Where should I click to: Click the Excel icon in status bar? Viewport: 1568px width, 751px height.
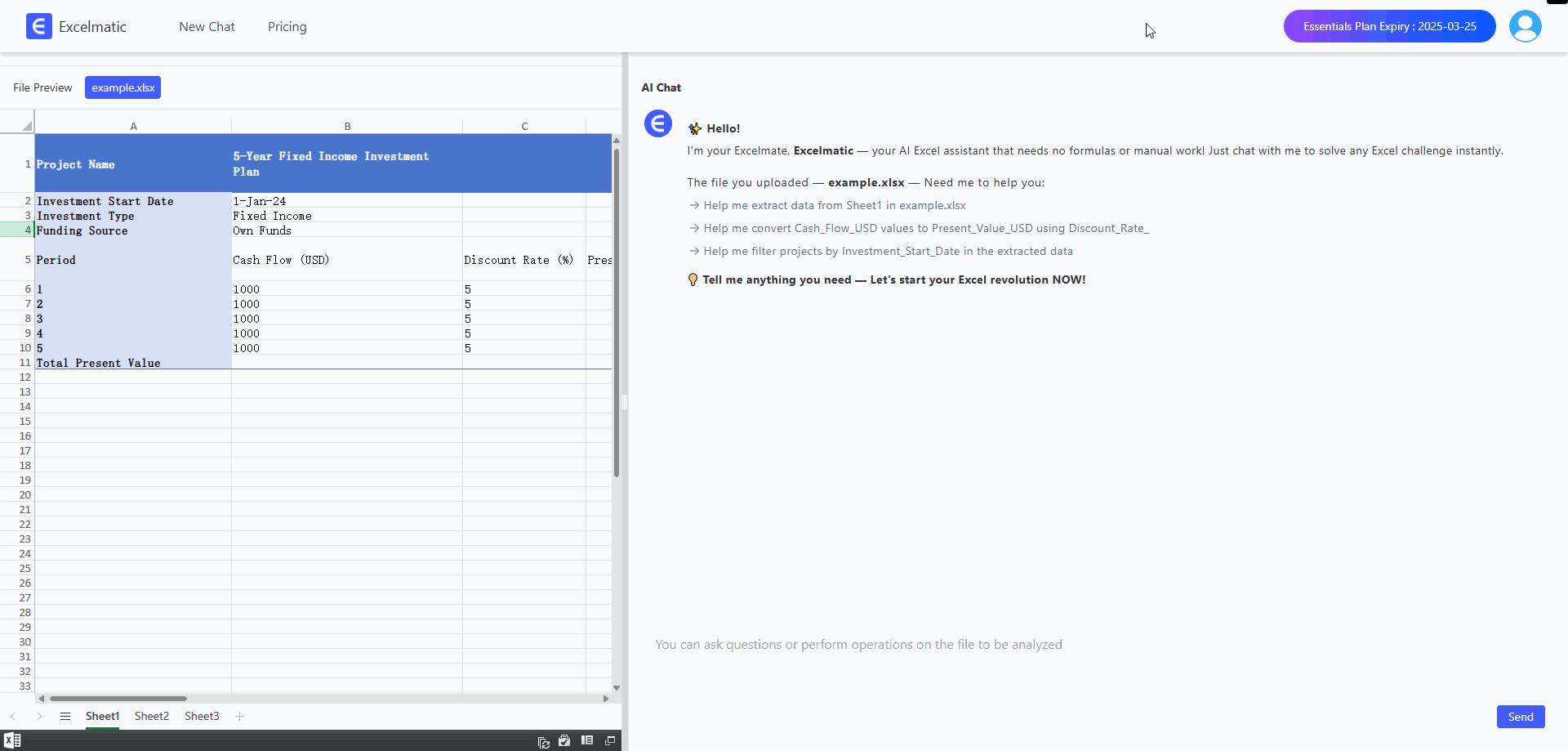[12, 740]
